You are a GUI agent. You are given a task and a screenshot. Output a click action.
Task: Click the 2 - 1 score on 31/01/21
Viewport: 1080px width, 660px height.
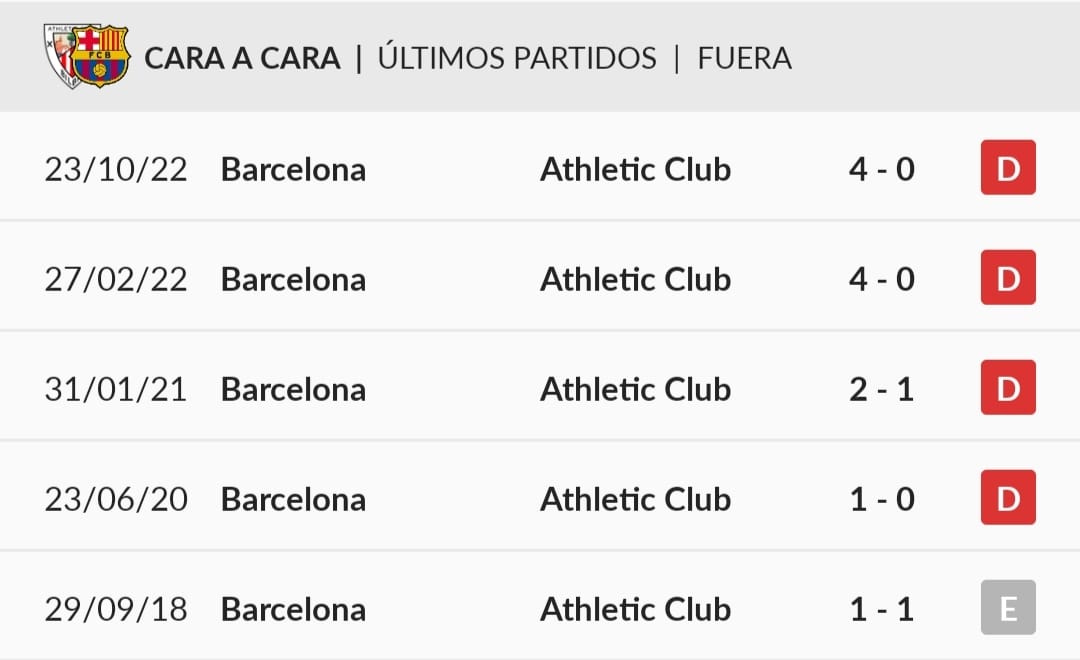coord(882,389)
